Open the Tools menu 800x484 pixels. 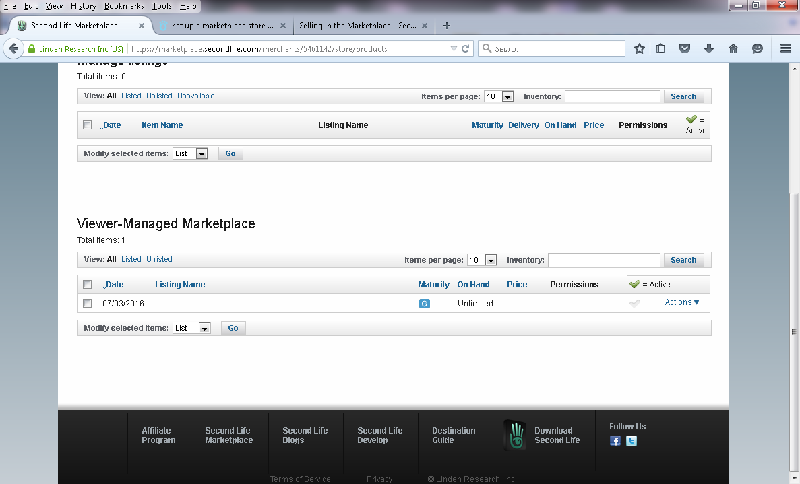(x=162, y=6)
